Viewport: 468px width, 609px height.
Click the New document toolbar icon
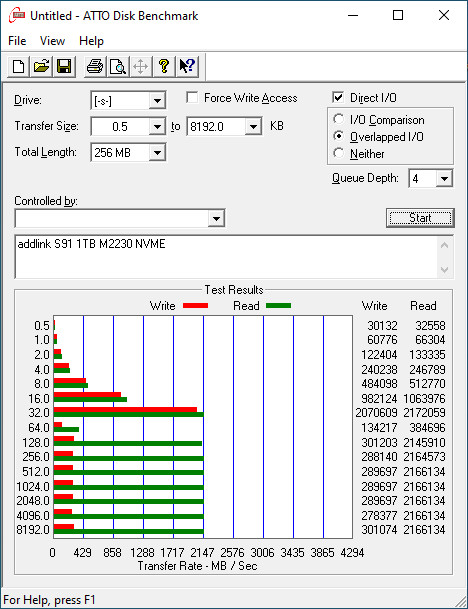[18, 66]
